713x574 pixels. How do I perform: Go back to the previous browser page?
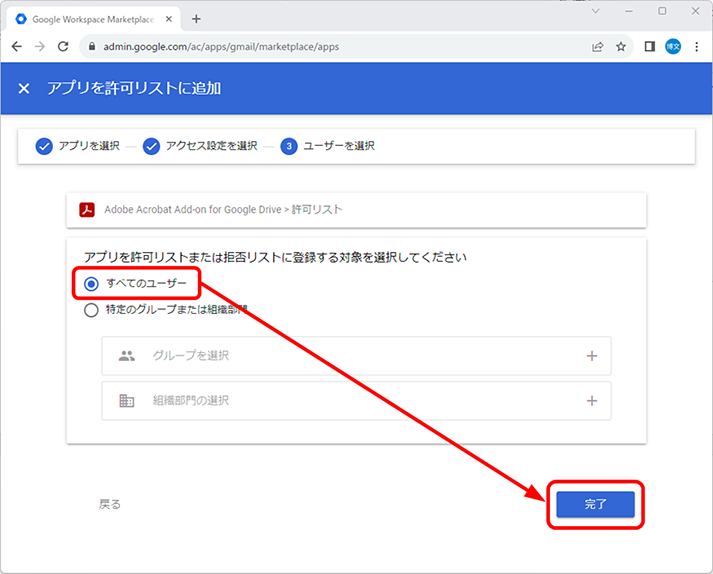coord(17,46)
